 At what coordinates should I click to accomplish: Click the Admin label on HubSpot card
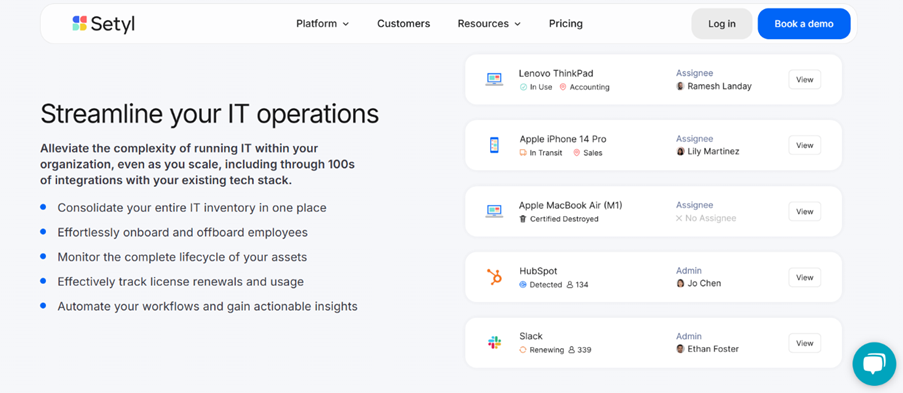pyautogui.click(x=689, y=271)
